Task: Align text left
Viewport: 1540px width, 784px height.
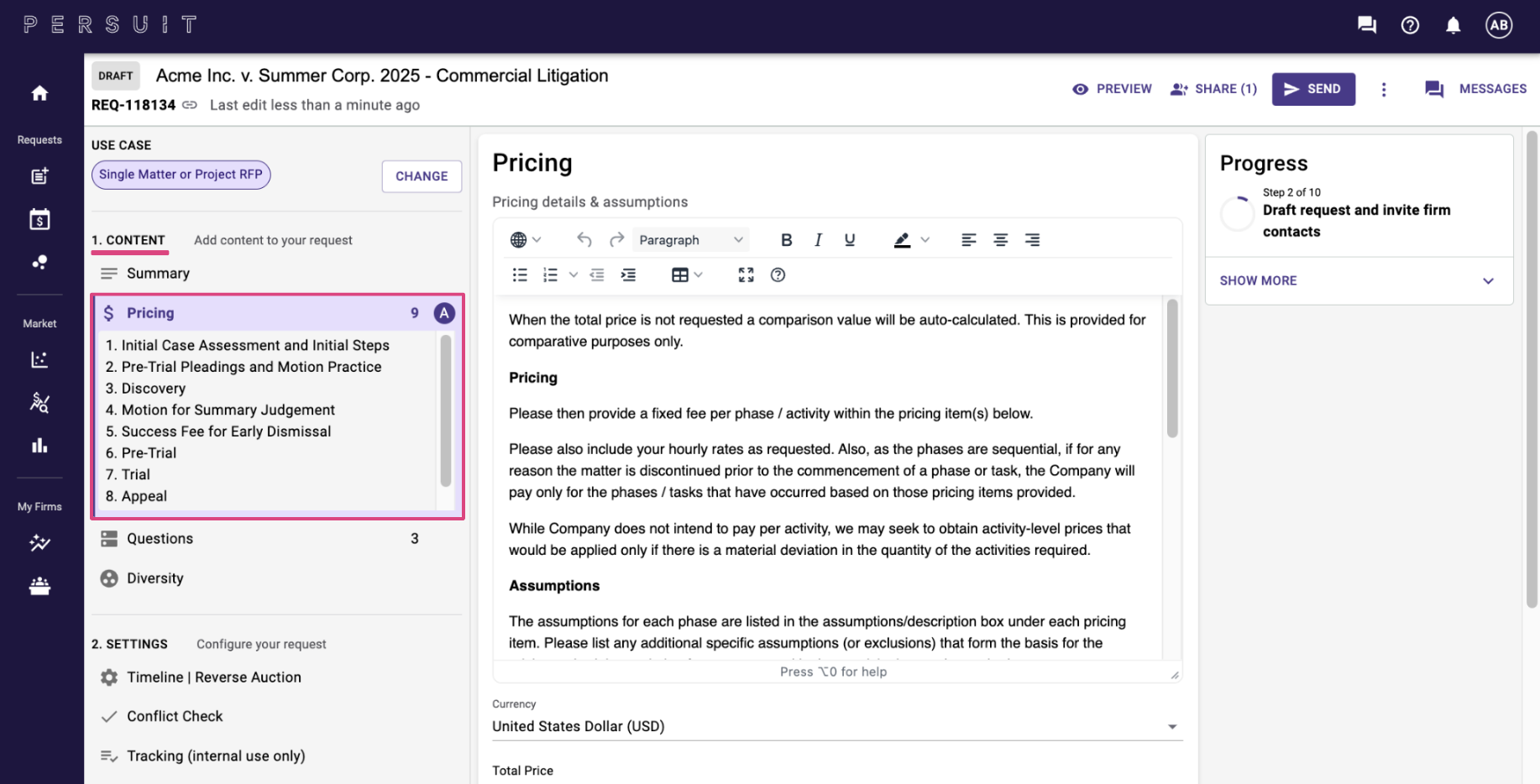Action: (968, 240)
